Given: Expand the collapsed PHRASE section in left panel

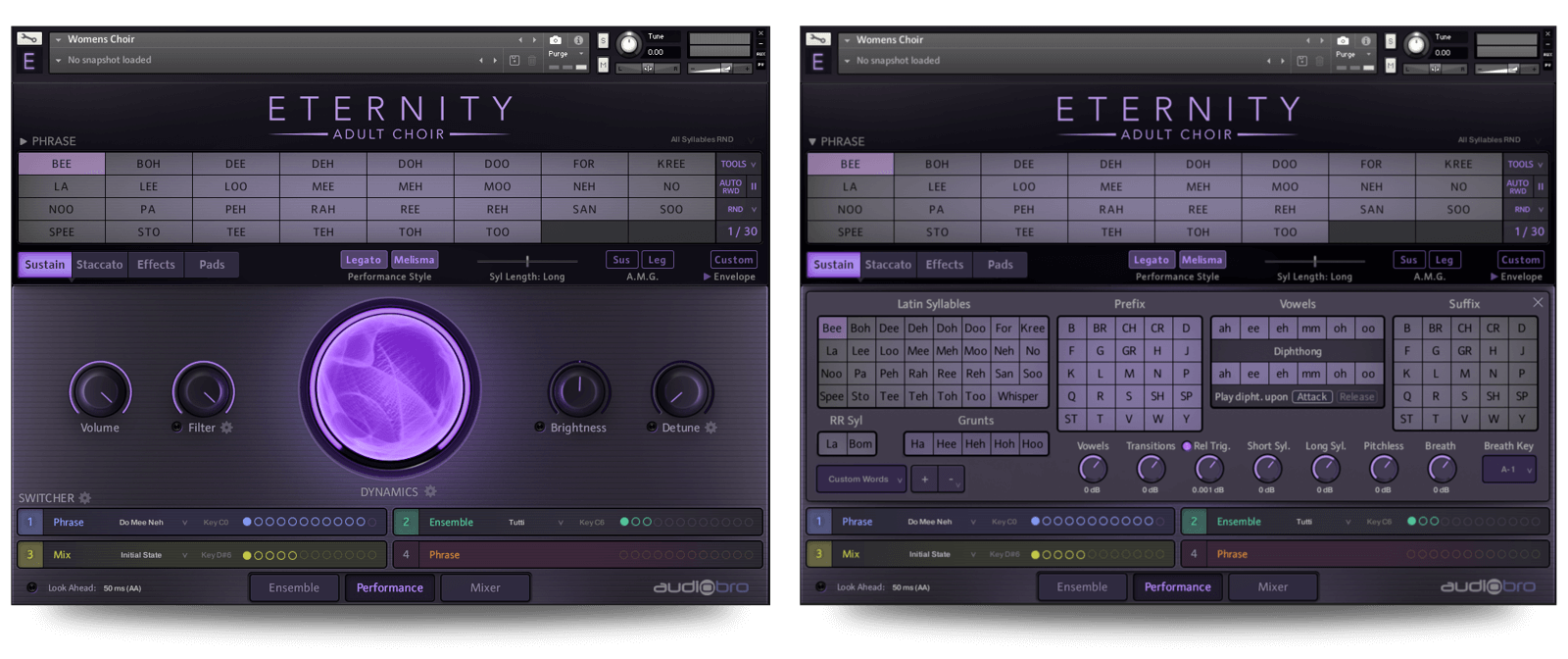Looking at the screenshot, I should pos(24,141).
